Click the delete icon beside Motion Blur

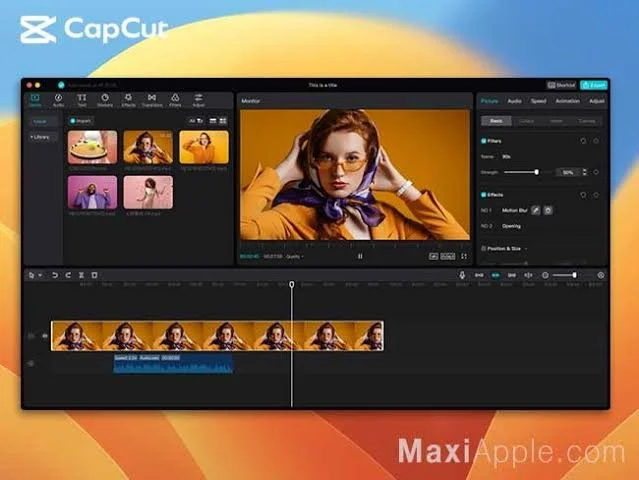548,210
